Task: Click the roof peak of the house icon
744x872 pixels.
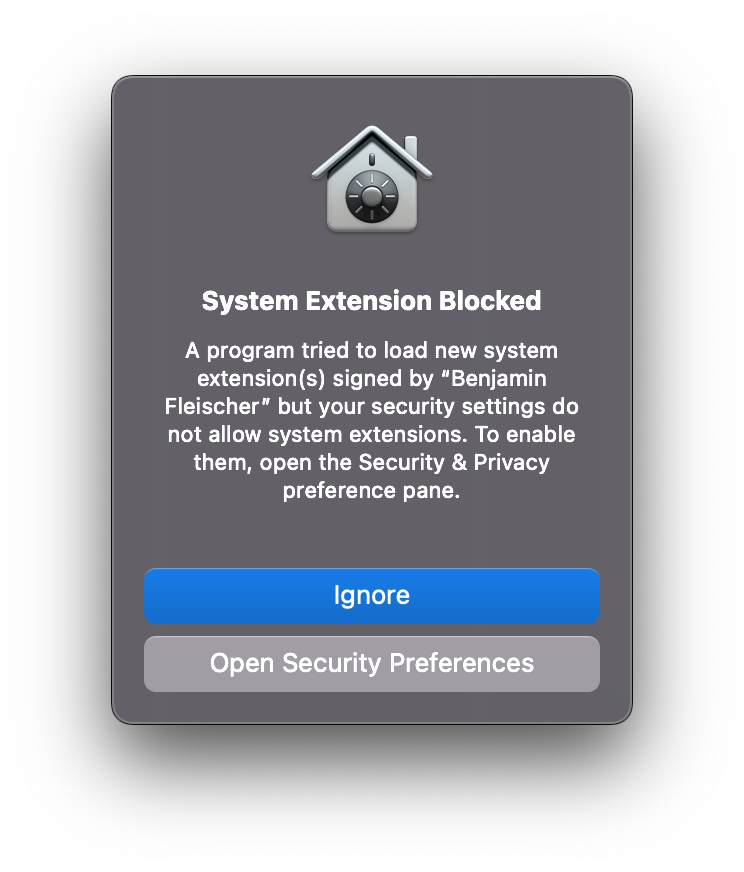Action: click(x=371, y=131)
